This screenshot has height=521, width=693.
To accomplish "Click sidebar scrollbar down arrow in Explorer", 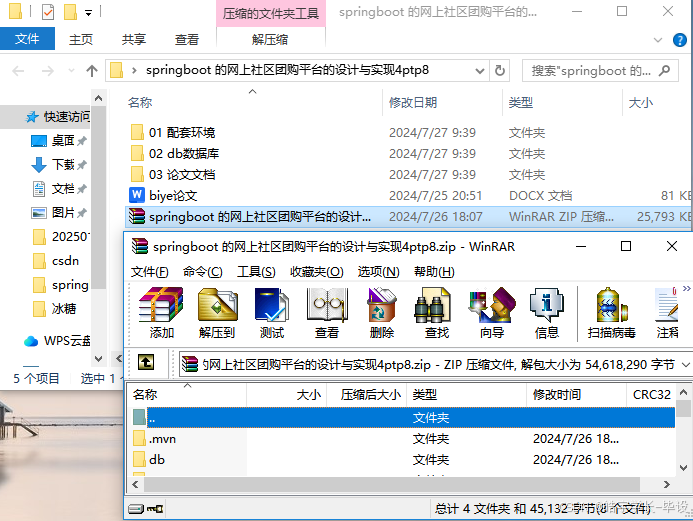I will (x=98, y=359).
